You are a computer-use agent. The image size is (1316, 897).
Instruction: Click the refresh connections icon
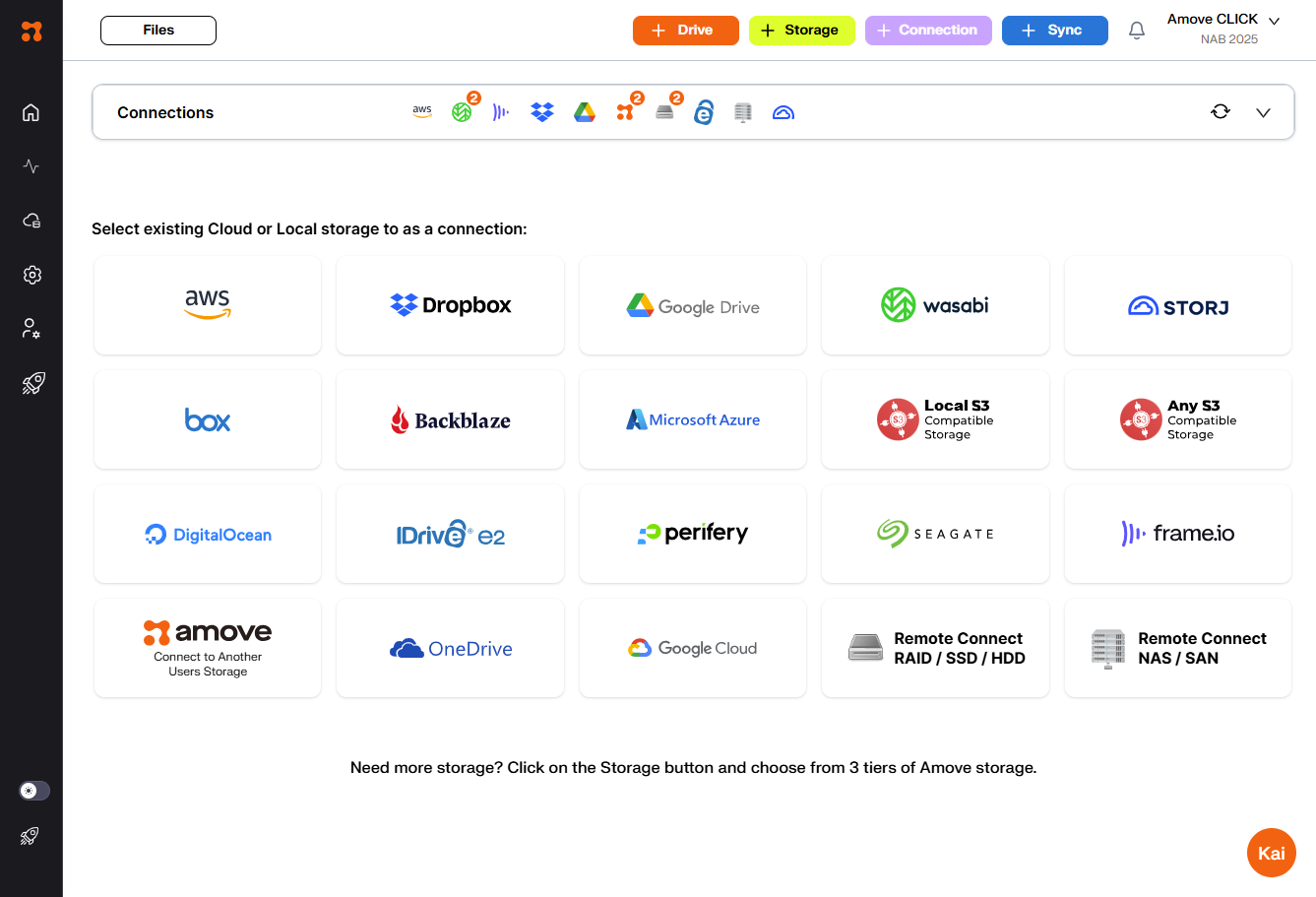pyautogui.click(x=1221, y=112)
